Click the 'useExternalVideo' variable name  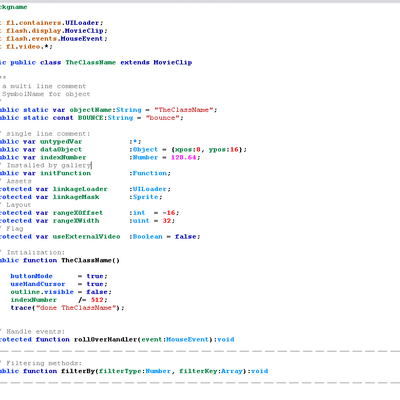pyautogui.click(x=86, y=237)
